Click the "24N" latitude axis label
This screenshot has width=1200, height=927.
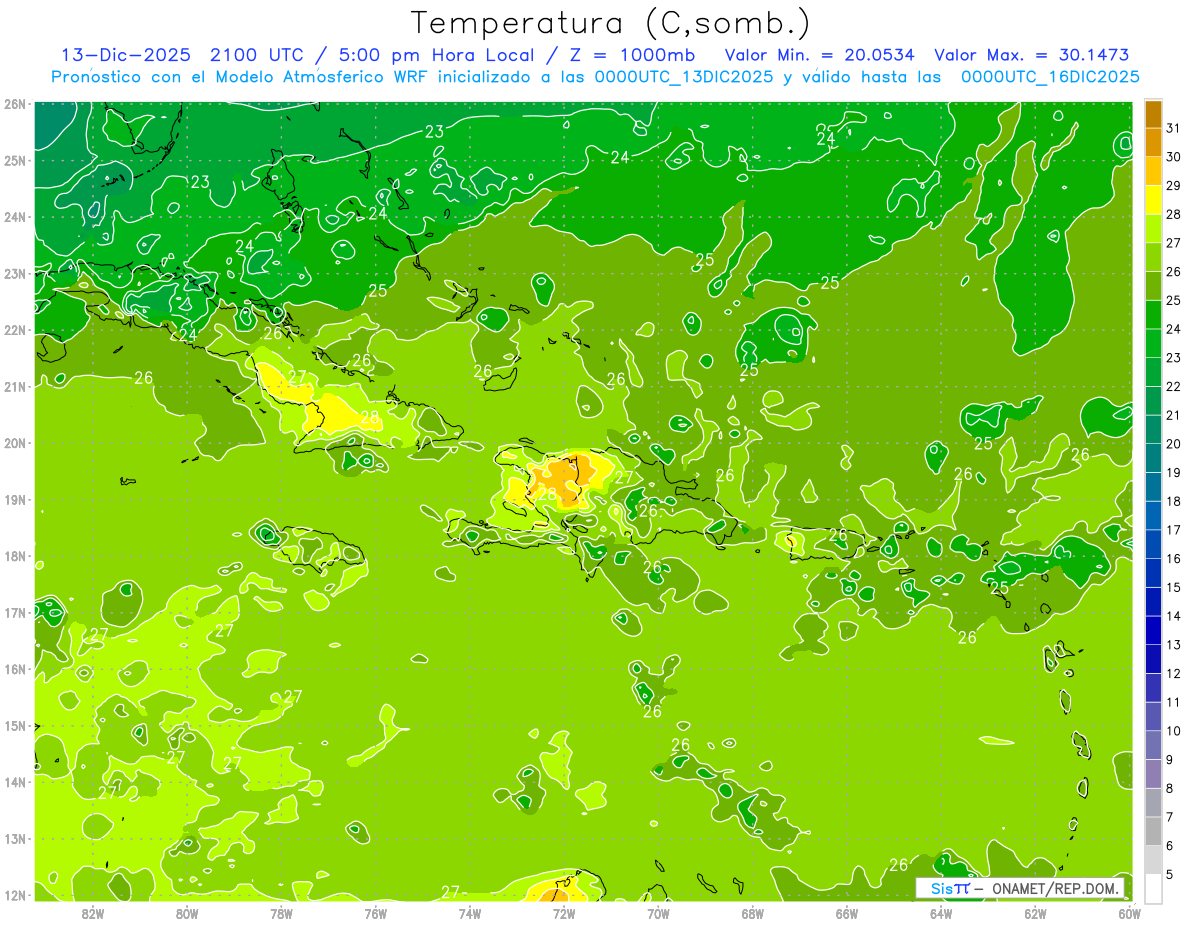tap(15, 217)
